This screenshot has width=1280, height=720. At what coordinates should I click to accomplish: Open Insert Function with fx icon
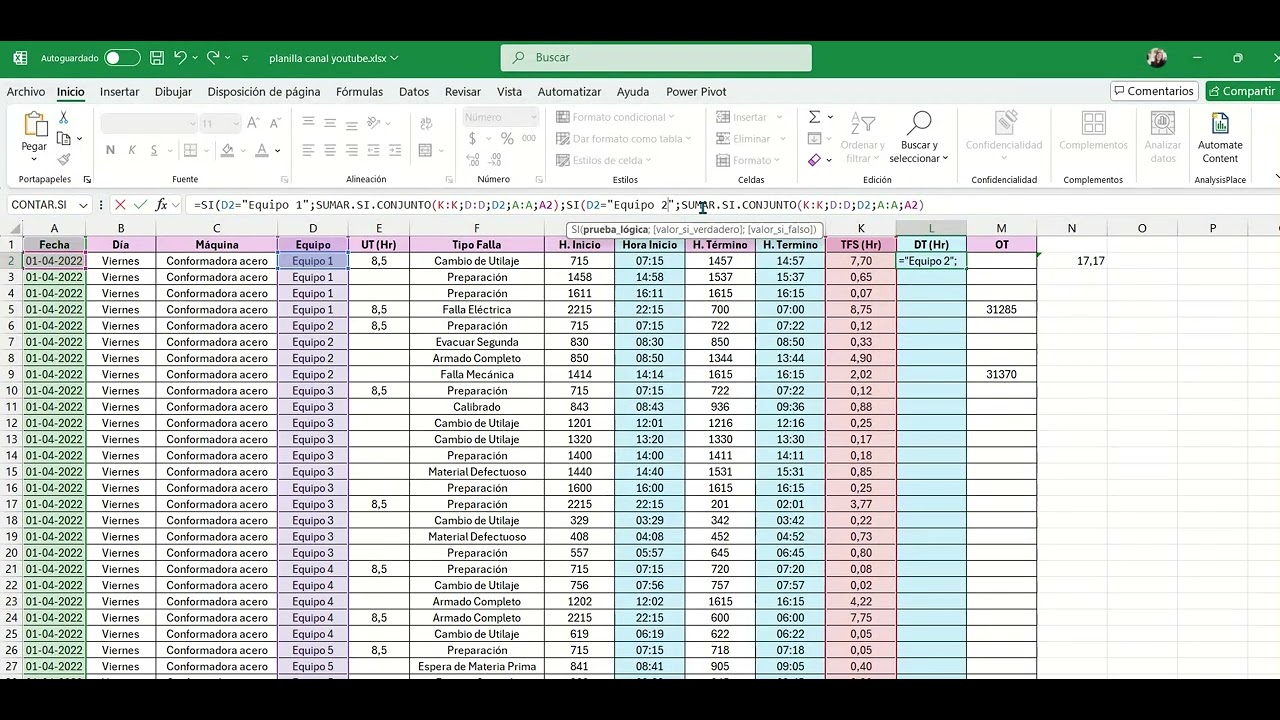pos(161,205)
